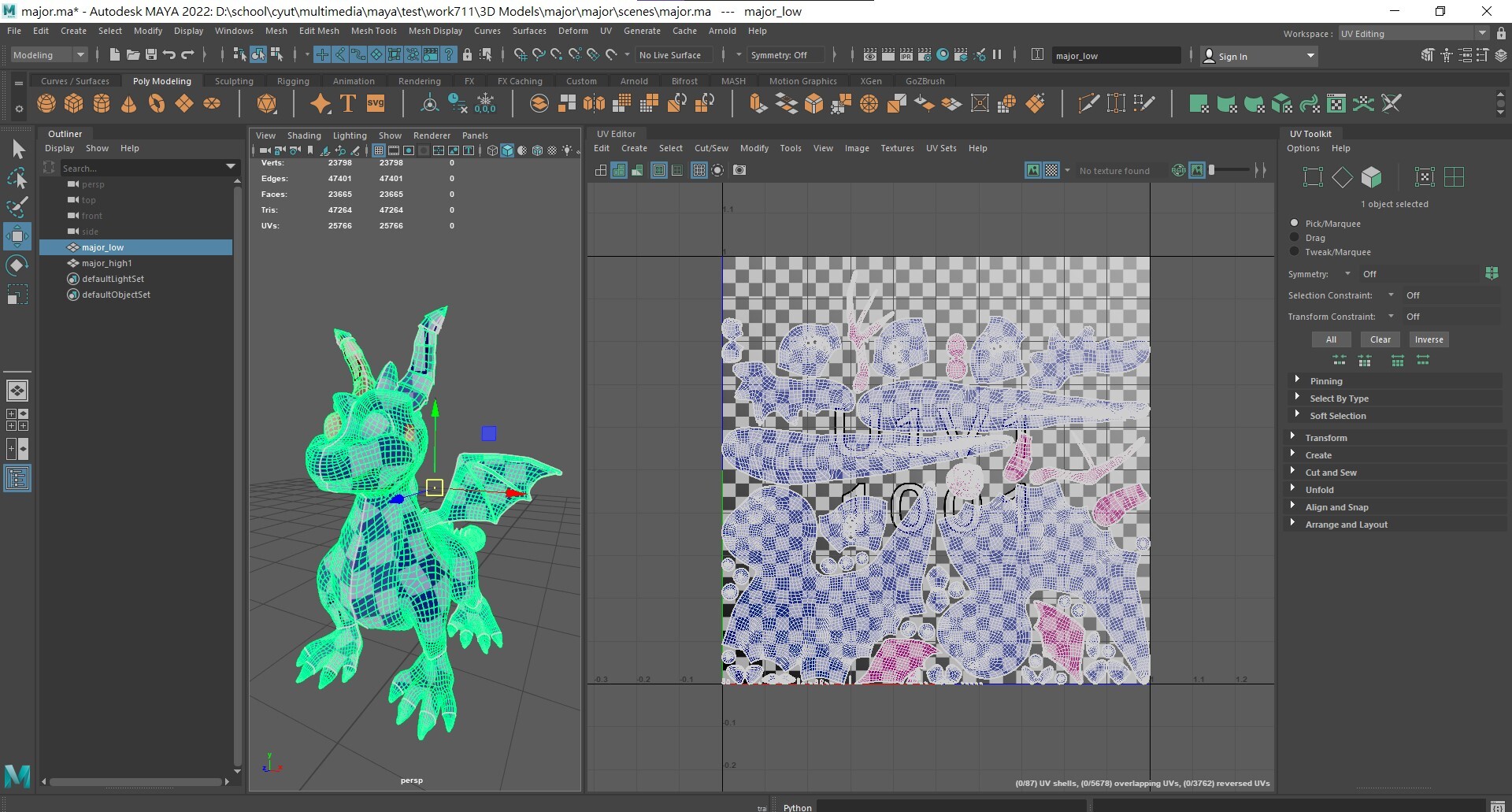Click the polygon Type text tool icon
This screenshot has width=1512, height=812.
[x=348, y=104]
